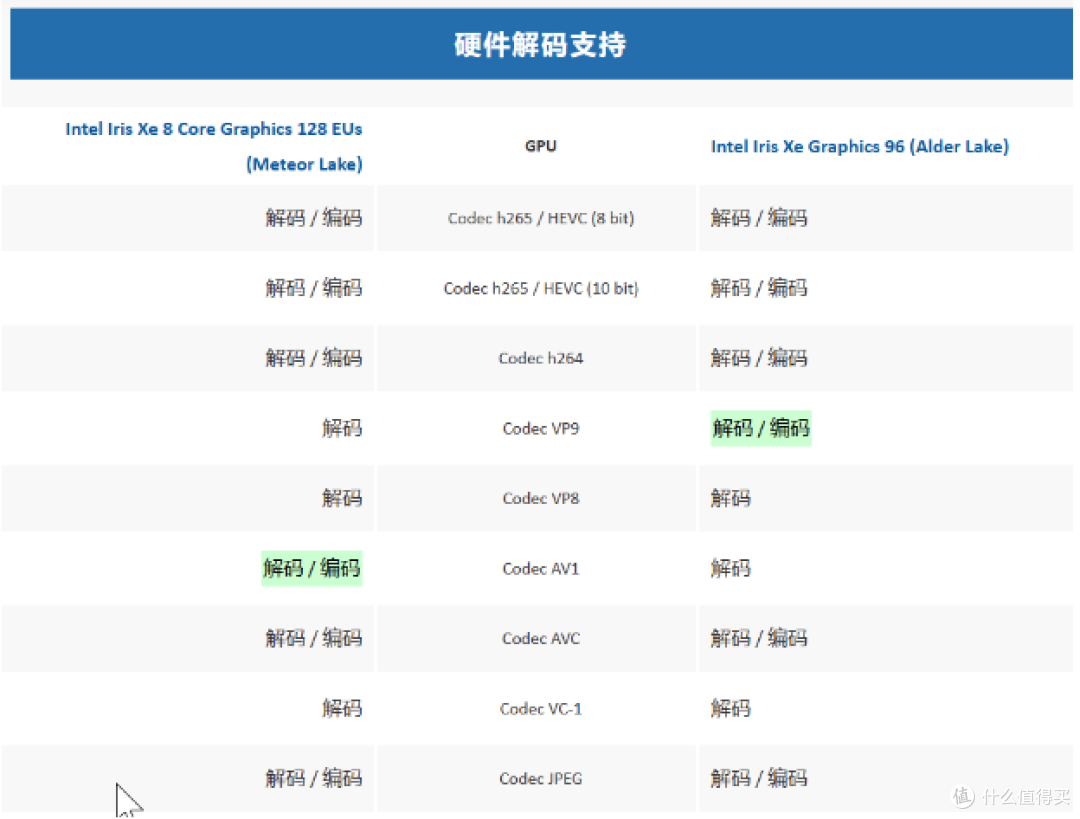Select the Codec AVC label
Viewport: 1080px width, 819px height.
[x=541, y=639]
